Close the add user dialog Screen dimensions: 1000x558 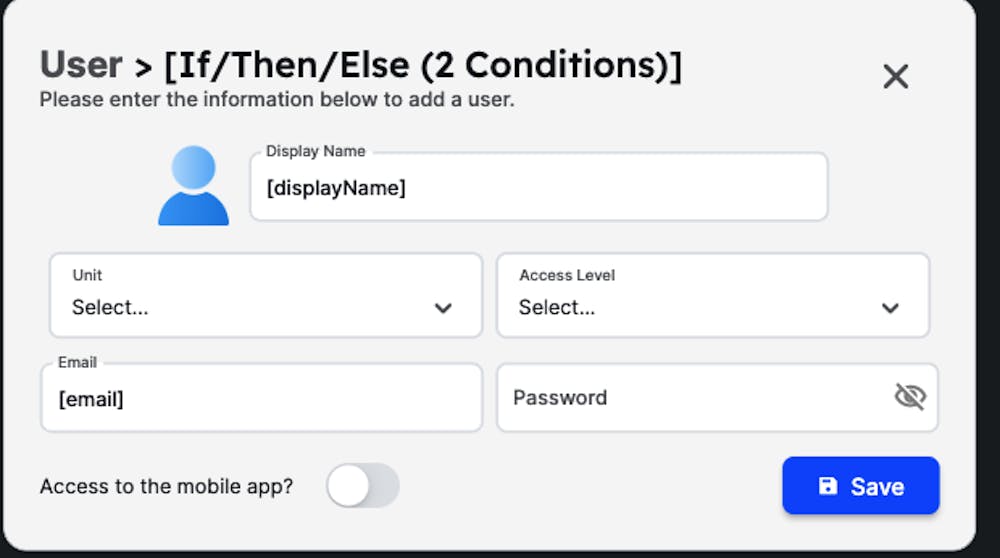click(x=895, y=77)
